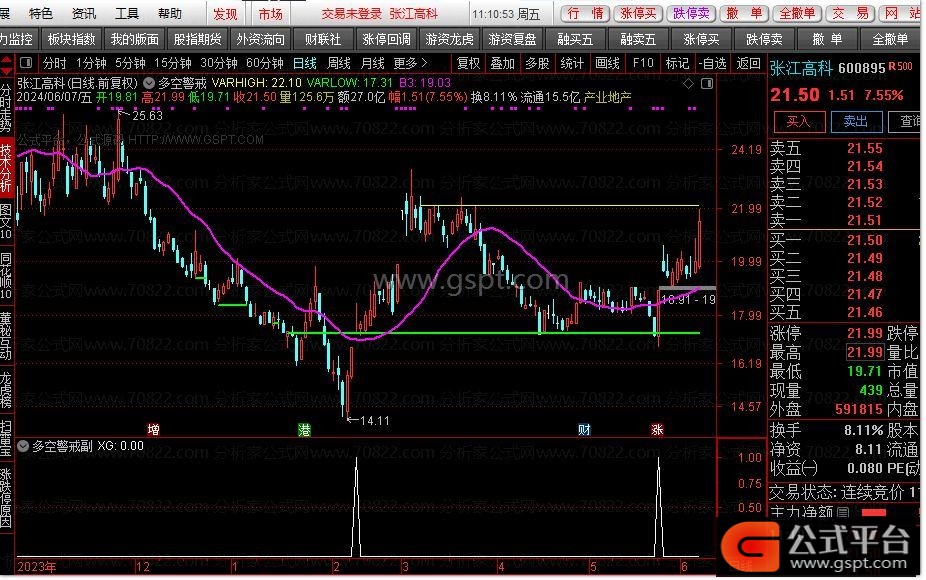Open 股指期货 toolbar tab

(x=197, y=40)
